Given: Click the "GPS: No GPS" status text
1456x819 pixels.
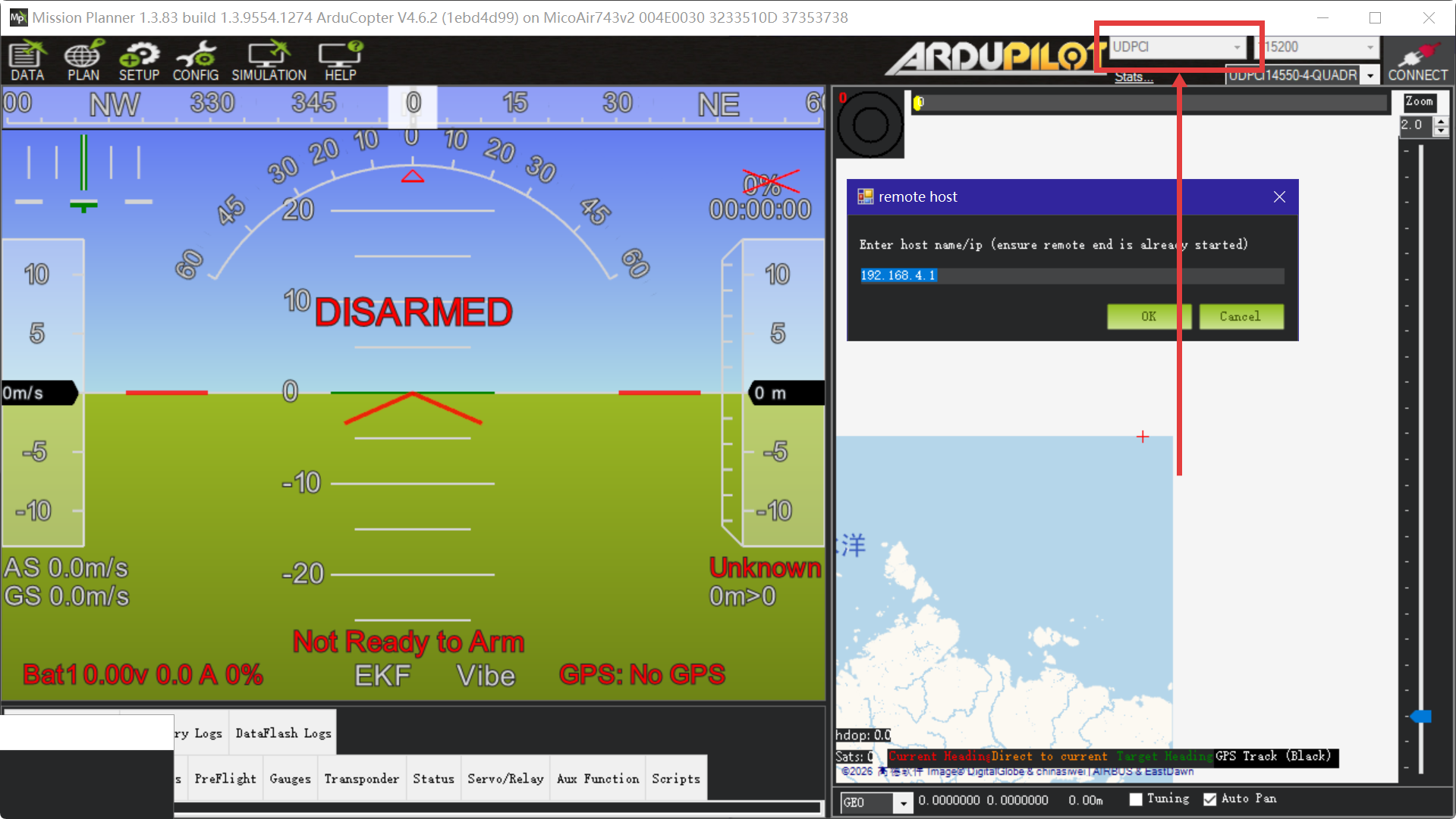Looking at the screenshot, I should [x=642, y=674].
